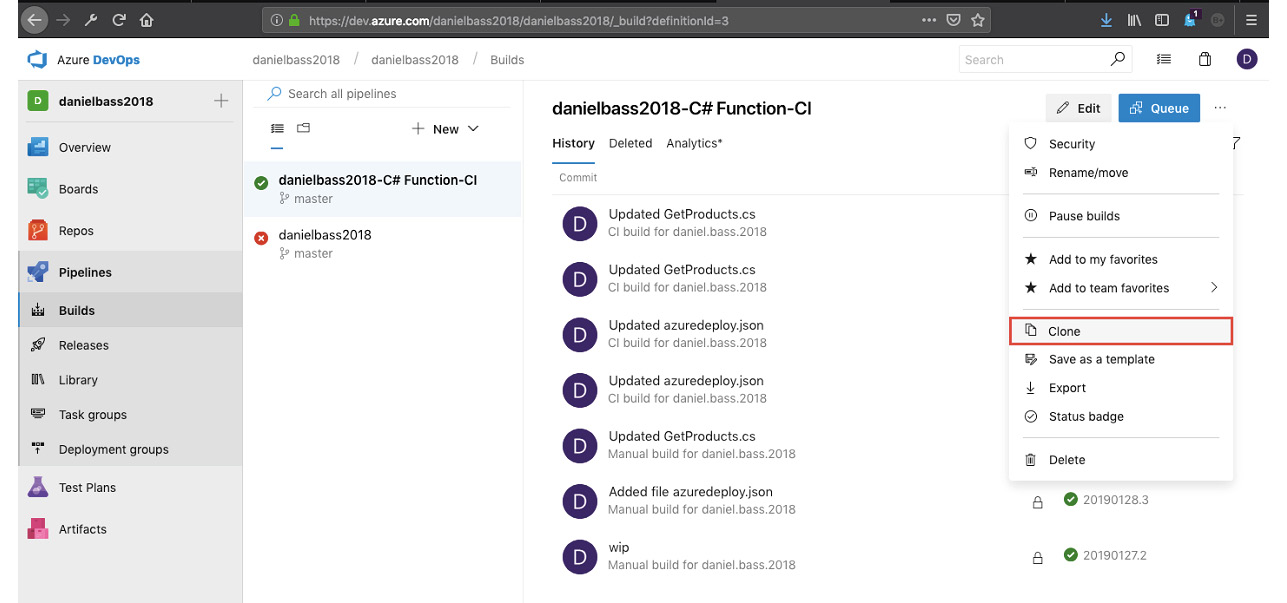Switch to the Deleted tab
This screenshot has height=603, width=1287.
point(630,144)
